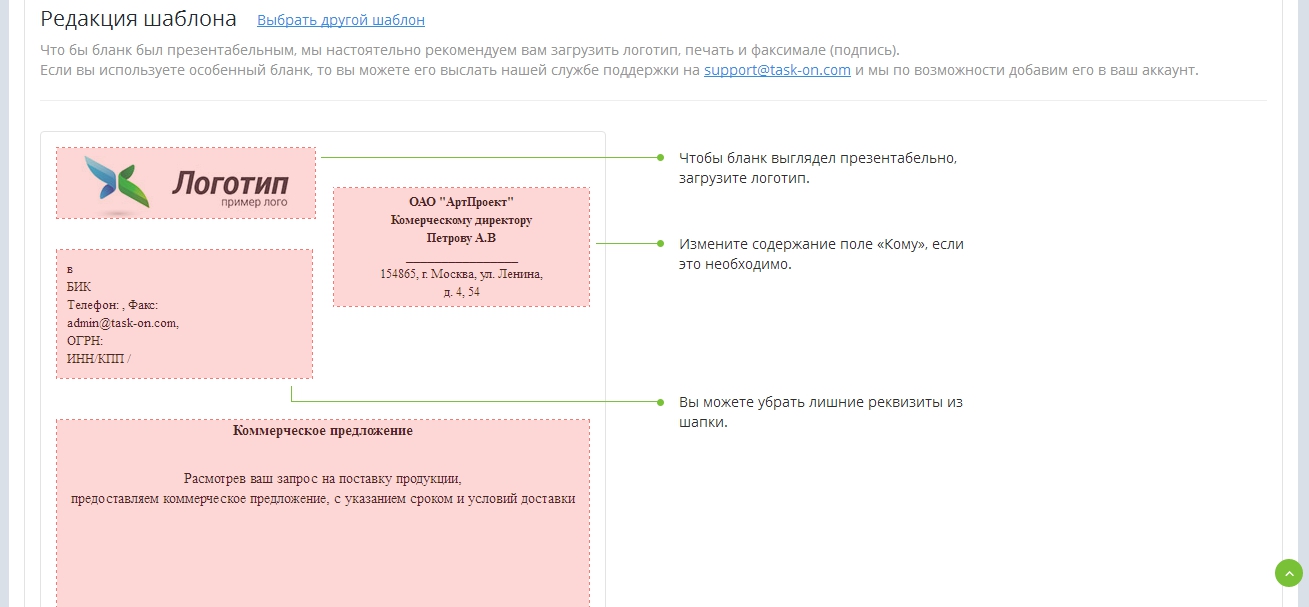Image resolution: width=1309 pixels, height=607 pixels.
Task: Click the 'Коммерческое предложение' heading text
Action: pyautogui.click(x=323, y=431)
